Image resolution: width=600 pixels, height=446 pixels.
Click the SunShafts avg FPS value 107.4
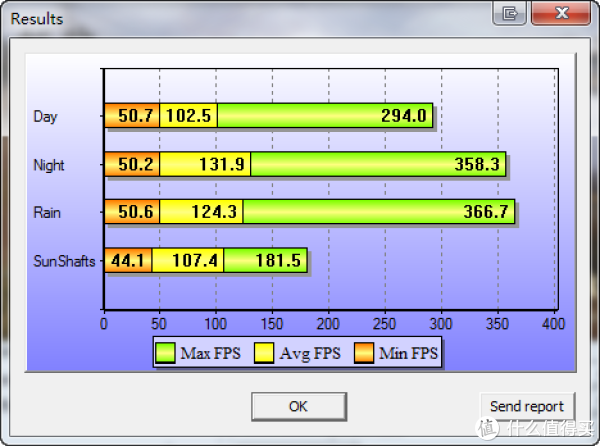click(195, 260)
